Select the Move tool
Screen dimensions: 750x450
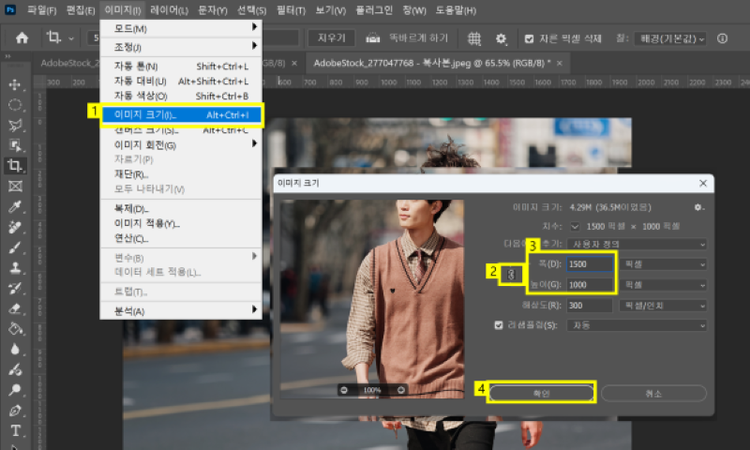(15, 85)
